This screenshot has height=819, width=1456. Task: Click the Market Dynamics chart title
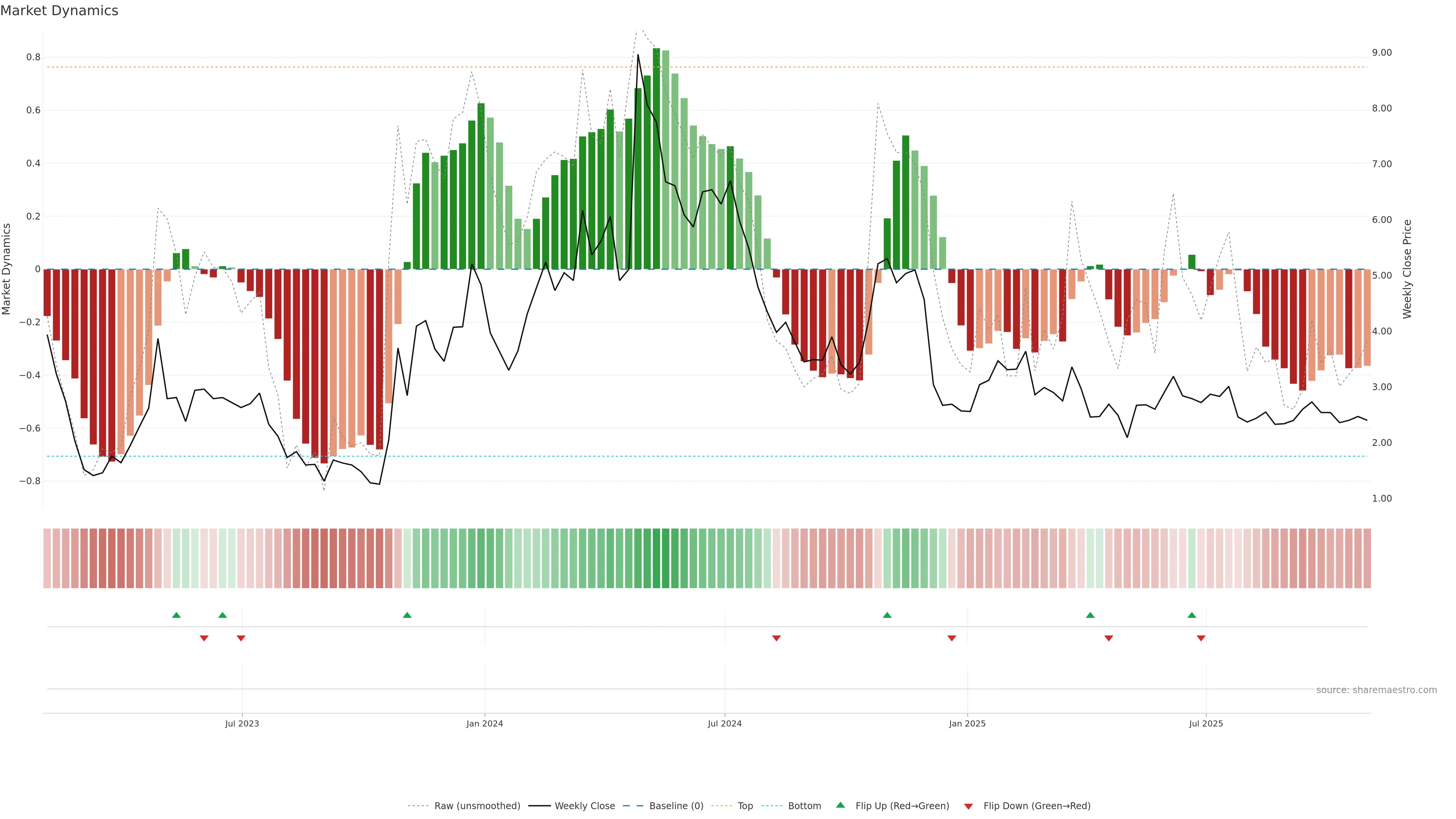click(60, 11)
